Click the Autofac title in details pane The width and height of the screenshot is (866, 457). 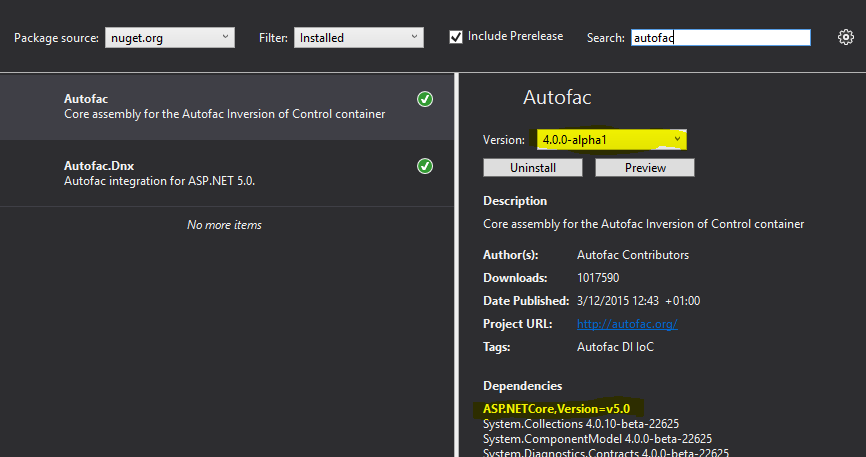[557, 97]
